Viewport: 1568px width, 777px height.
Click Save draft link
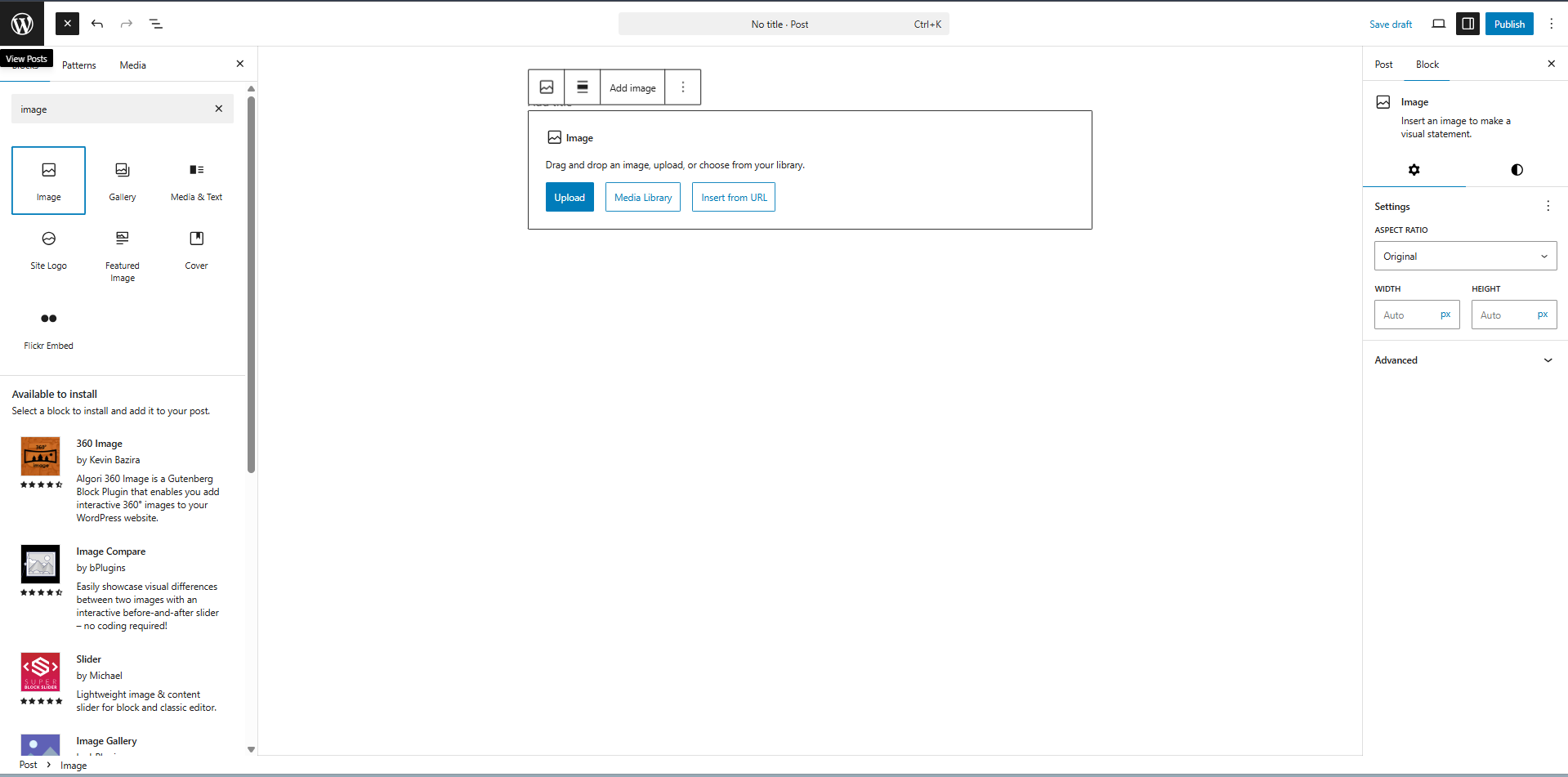coord(1390,25)
